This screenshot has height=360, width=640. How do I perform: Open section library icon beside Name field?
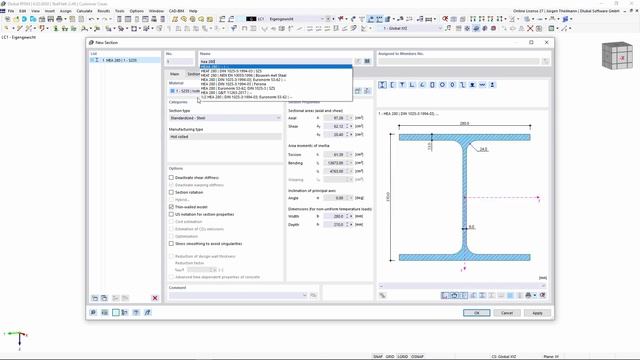(x=367, y=61)
